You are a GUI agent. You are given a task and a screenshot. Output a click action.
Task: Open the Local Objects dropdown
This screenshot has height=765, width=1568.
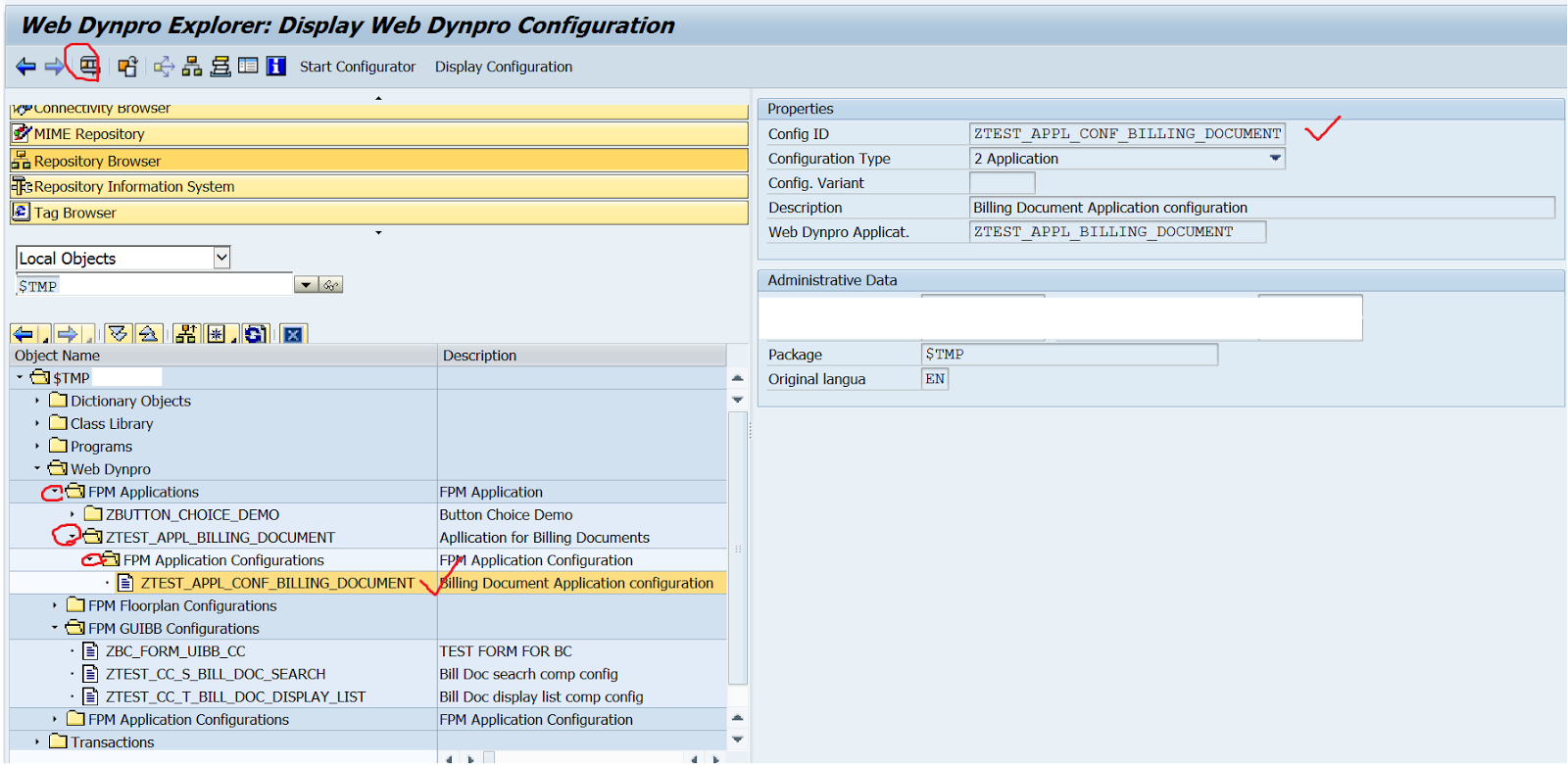[x=221, y=258]
